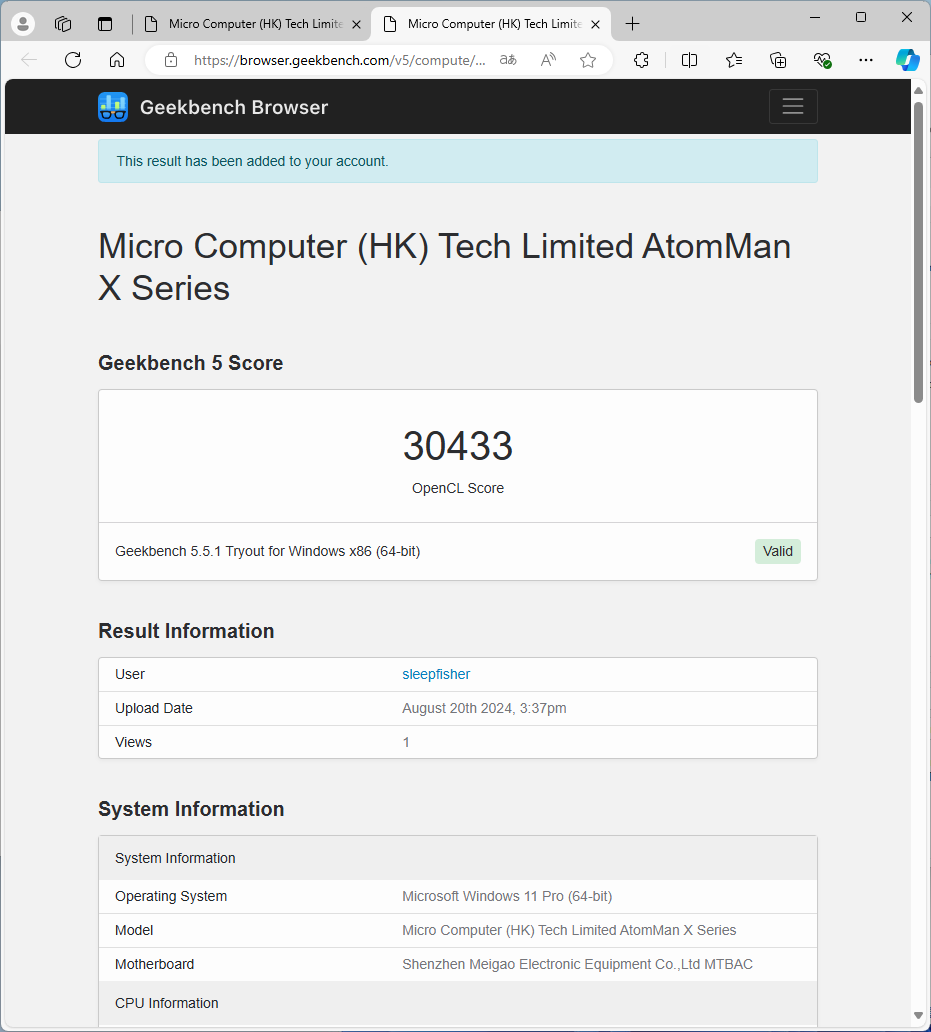Click the Geekbench logo icon
This screenshot has height=1032, width=931.
(x=113, y=107)
